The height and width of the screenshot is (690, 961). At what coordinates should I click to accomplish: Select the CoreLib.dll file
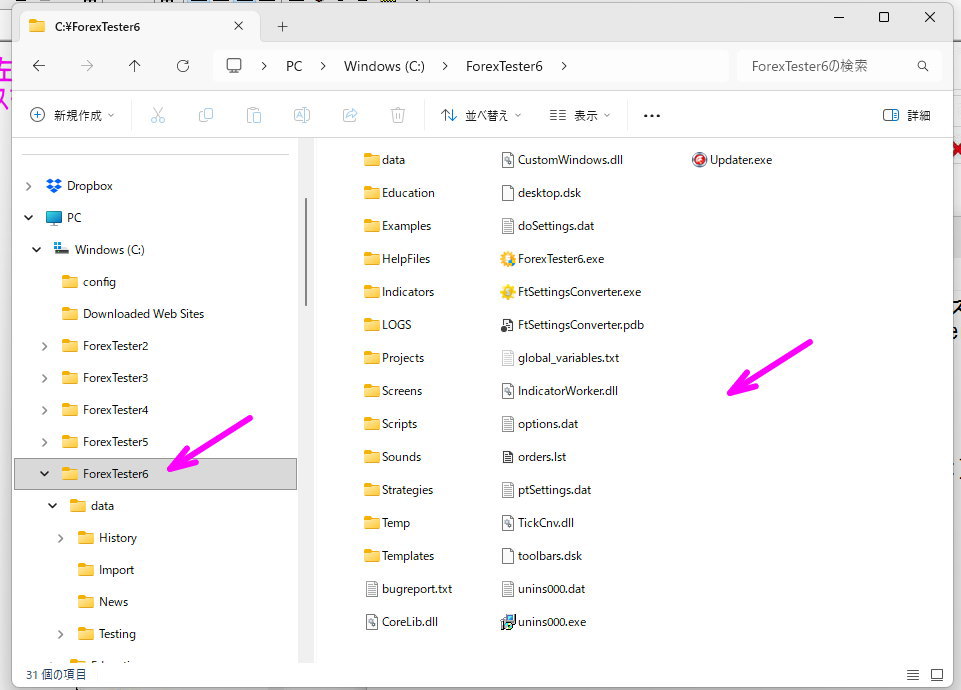click(401, 622)
